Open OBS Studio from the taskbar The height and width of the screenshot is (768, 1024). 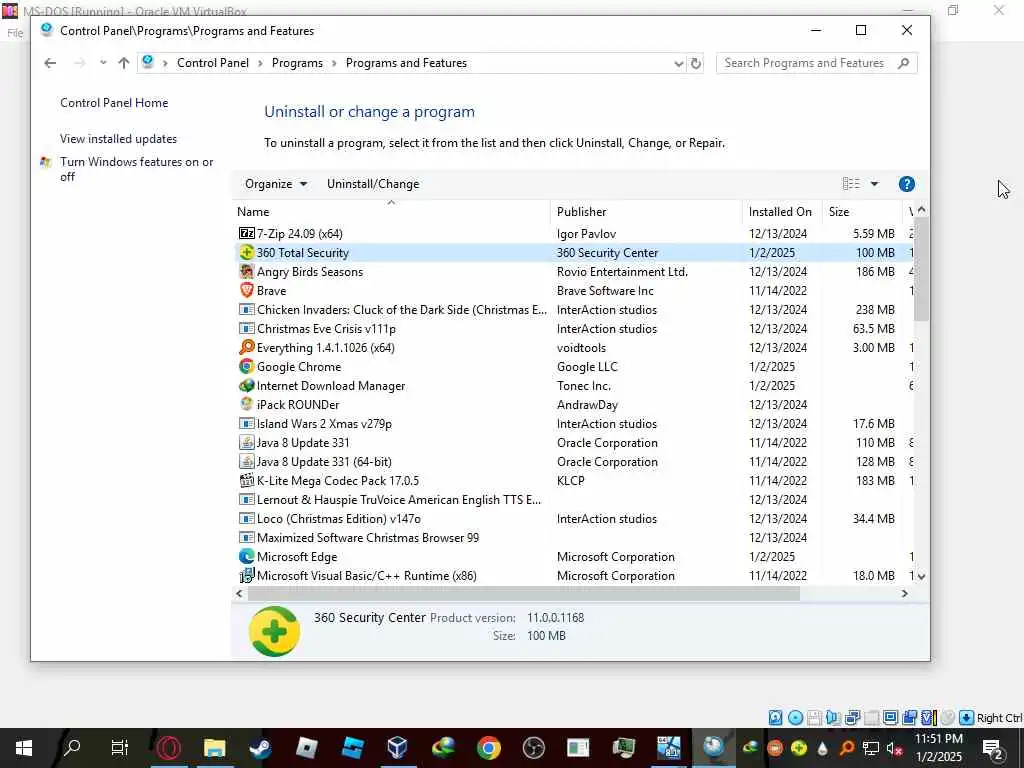coord(534,748)
